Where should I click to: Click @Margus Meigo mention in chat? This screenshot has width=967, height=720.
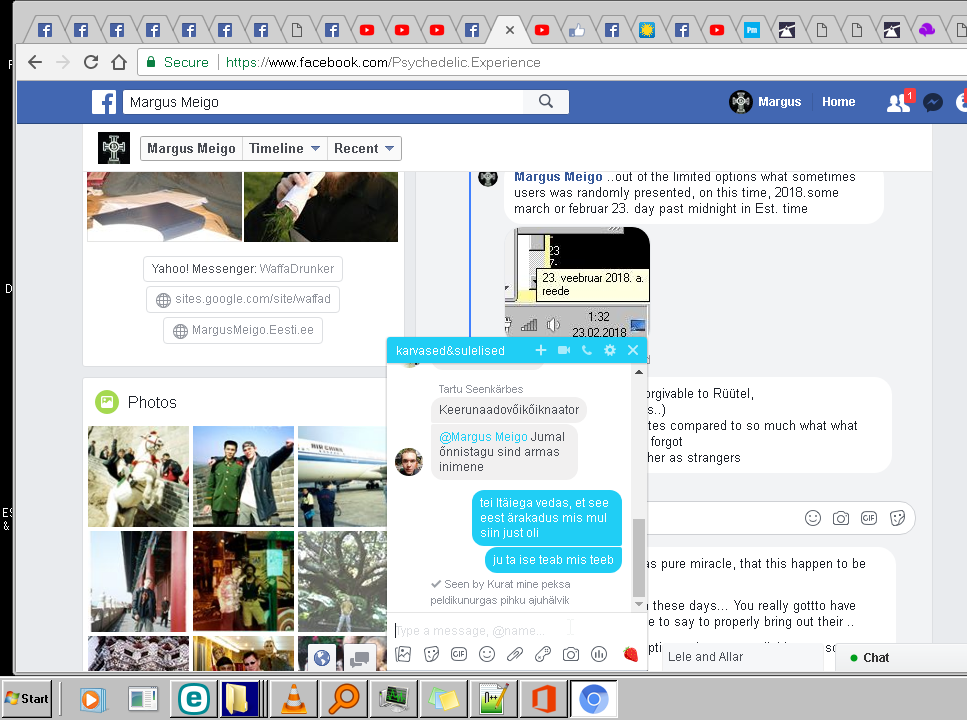tap(483, 437)
